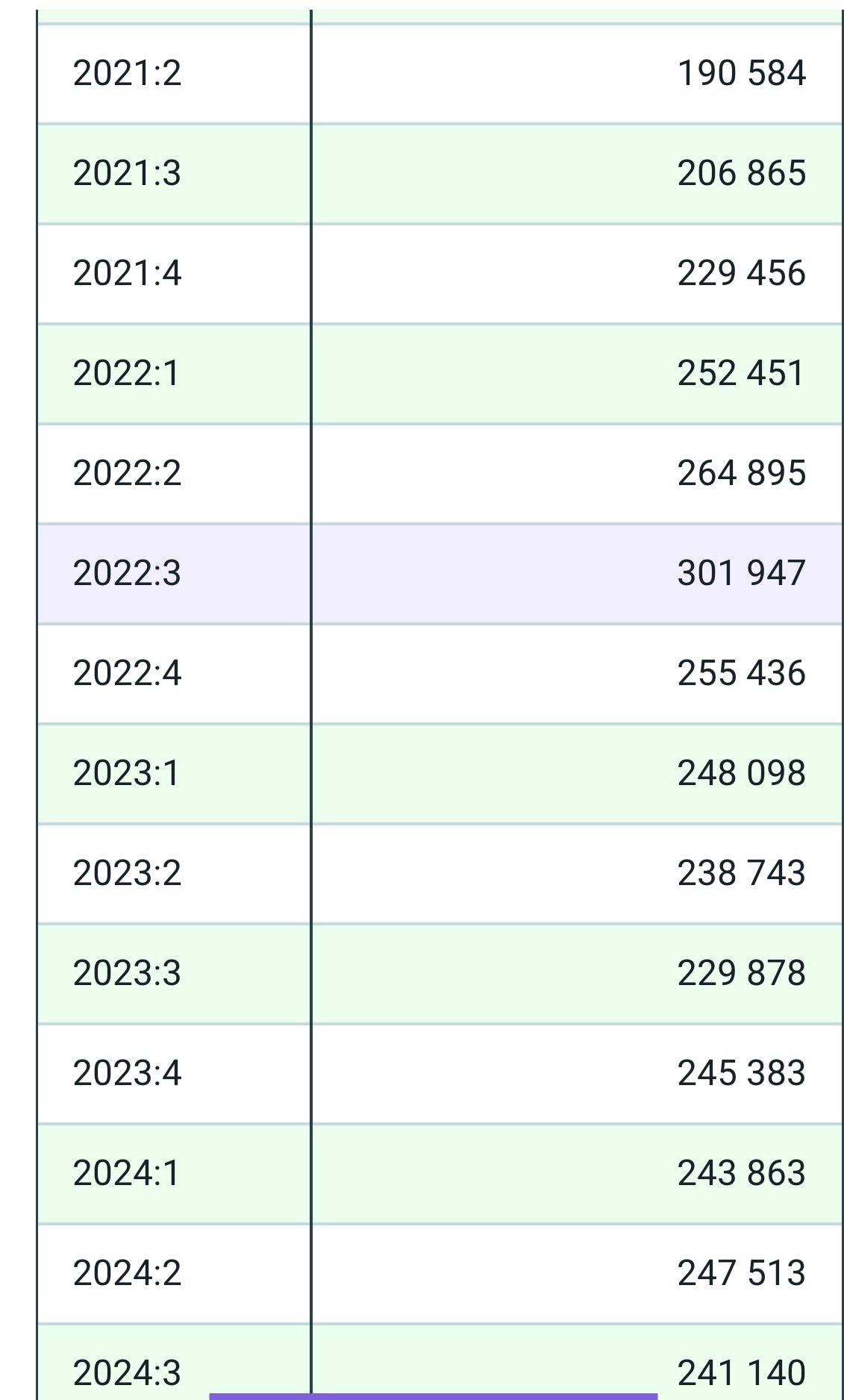Select the 247 513 value cell
Image resolution: width=844 pixels, height=1400 pixels.
[x=741, y=1273]
